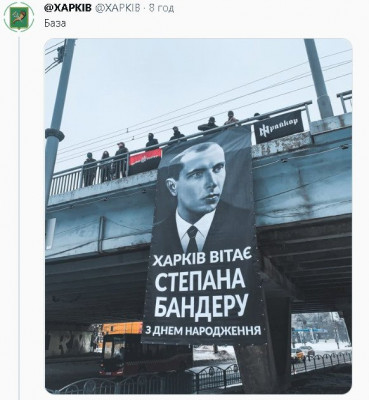Click the portrait face on the banner
369x400 pixels.
pyautogui.click(x=197, y=178)
